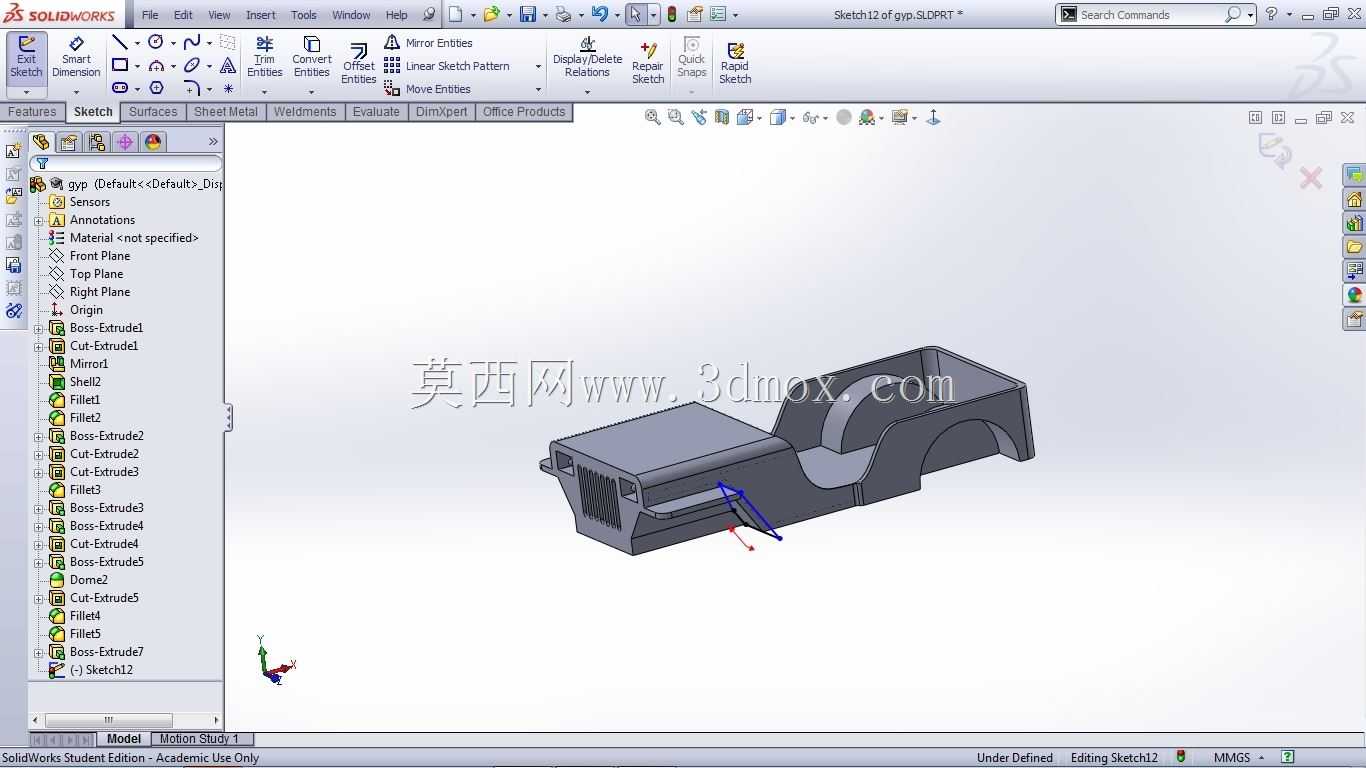Select the Smart Dimension tool
Image resolution: width=1366 pixels, height=768 pixels.
coord(76,57)
